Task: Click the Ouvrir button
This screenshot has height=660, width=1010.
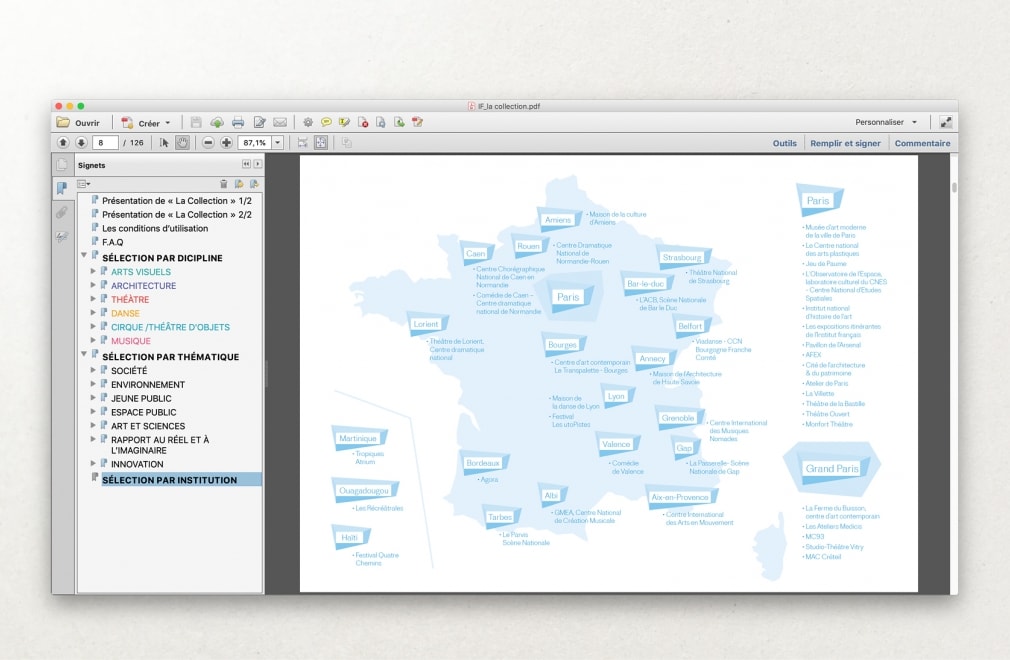Action: [79, 122]
